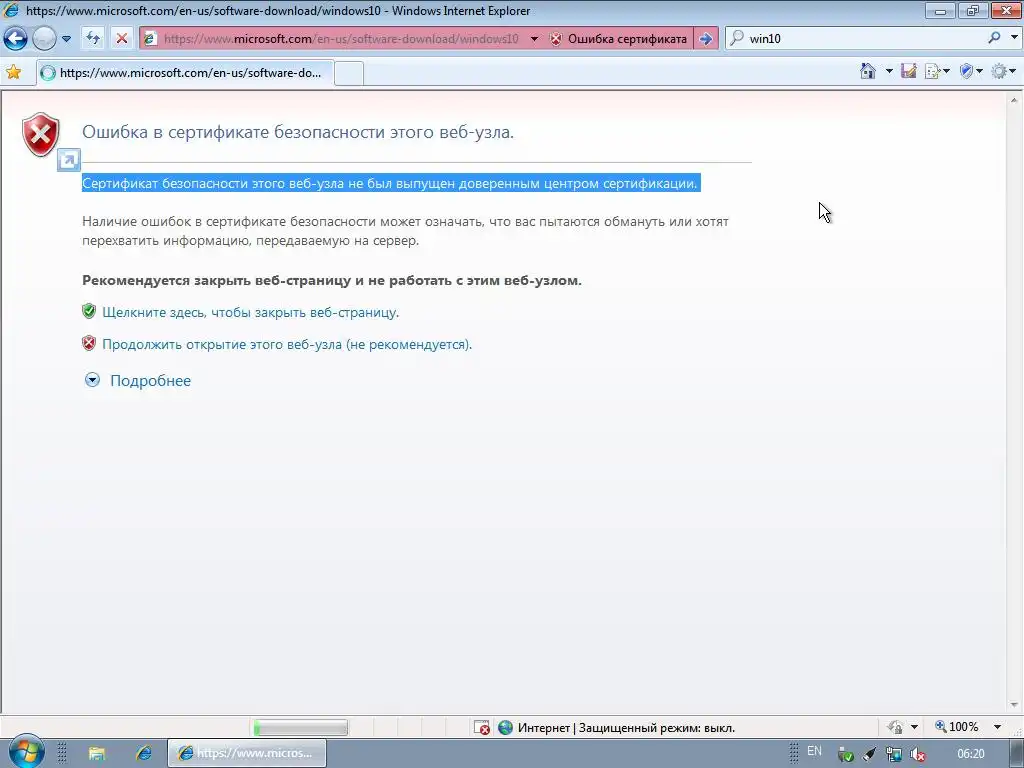The width and height of the screenshot is (1024, 768).
Task: Expand the address bar URL history dropdown
Action: 534,39
